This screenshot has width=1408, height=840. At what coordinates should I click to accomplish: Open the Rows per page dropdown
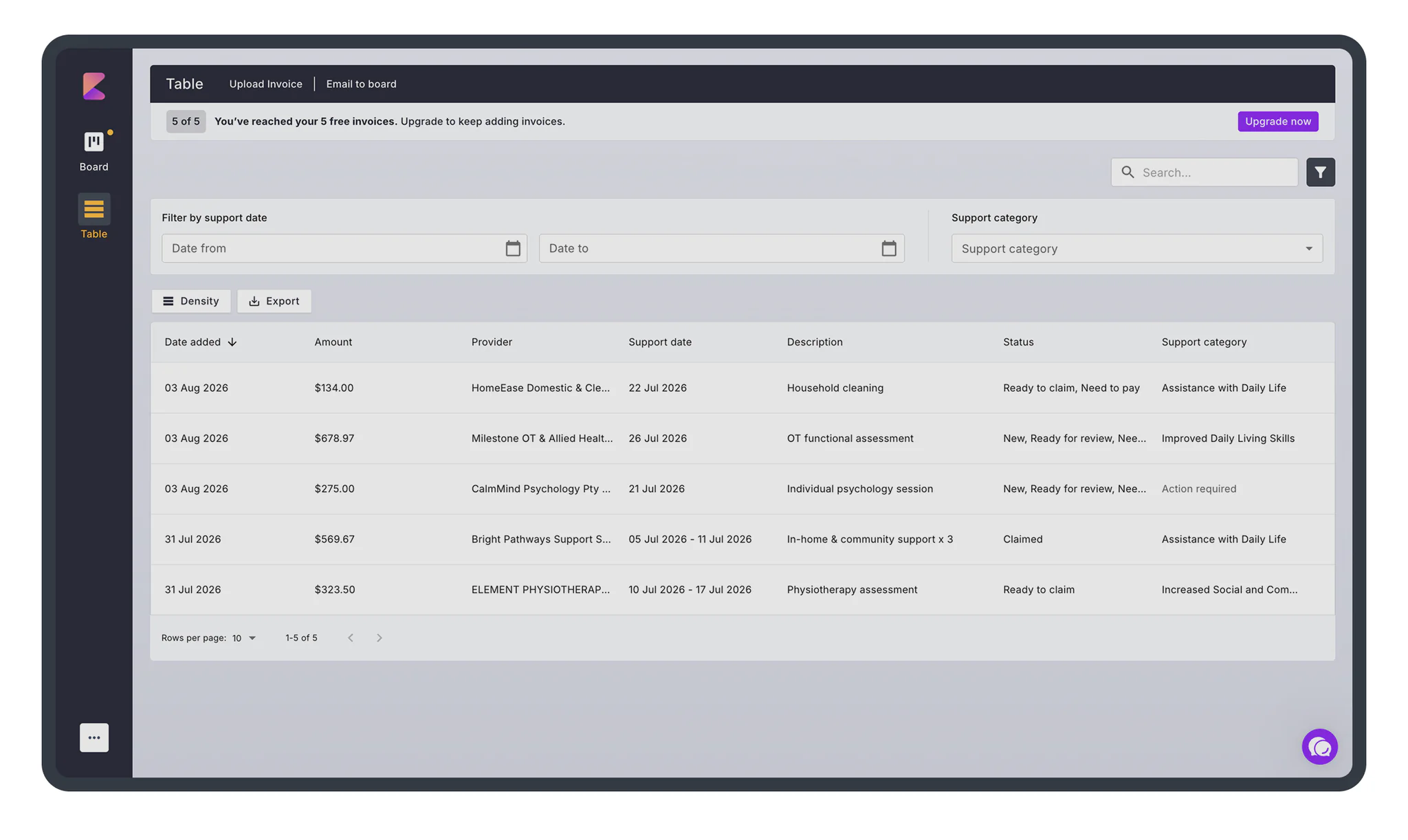coord(244,639)
